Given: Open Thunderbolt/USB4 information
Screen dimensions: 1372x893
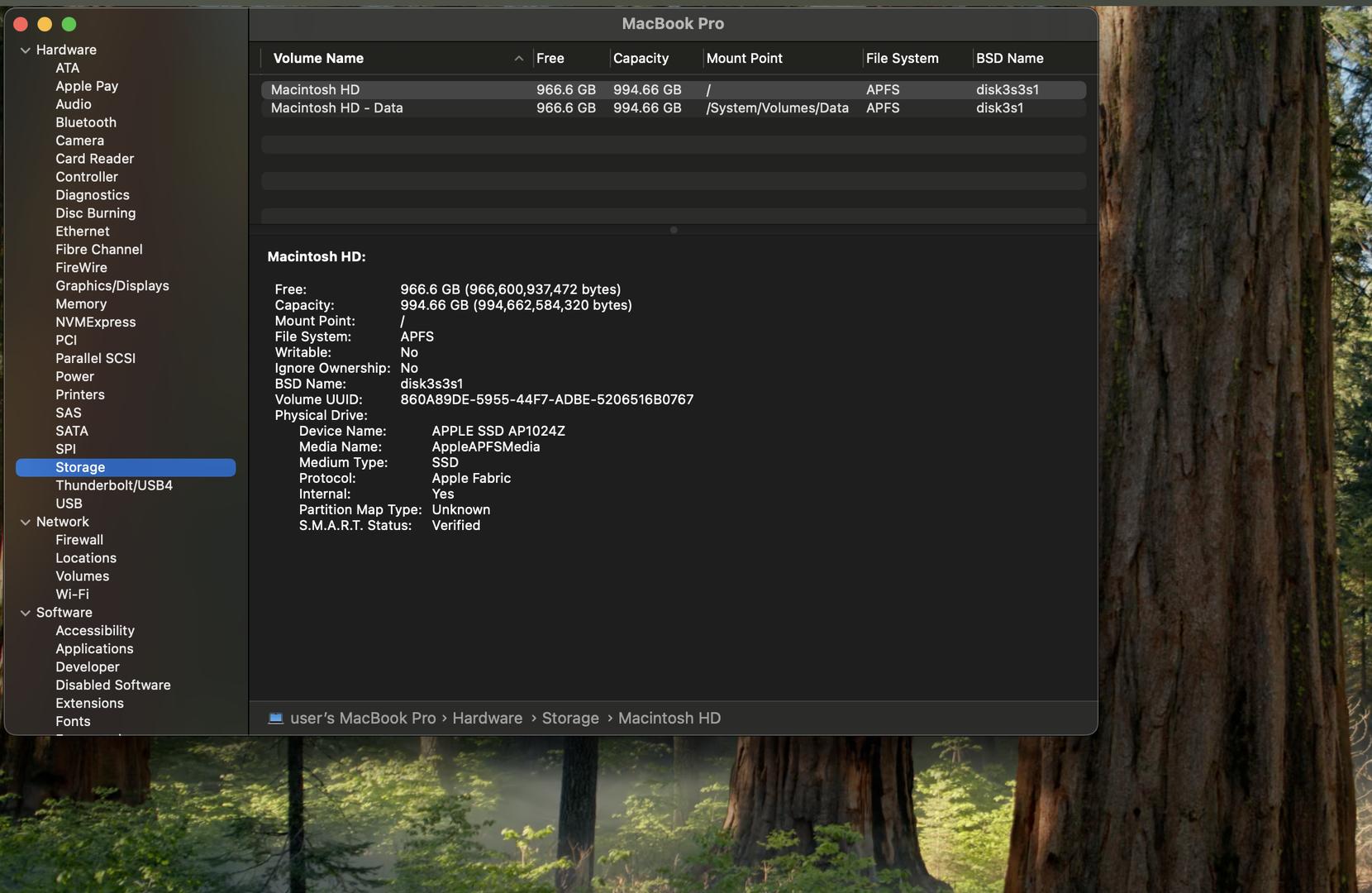Looking at the screenshot, I should coord(114,487).
